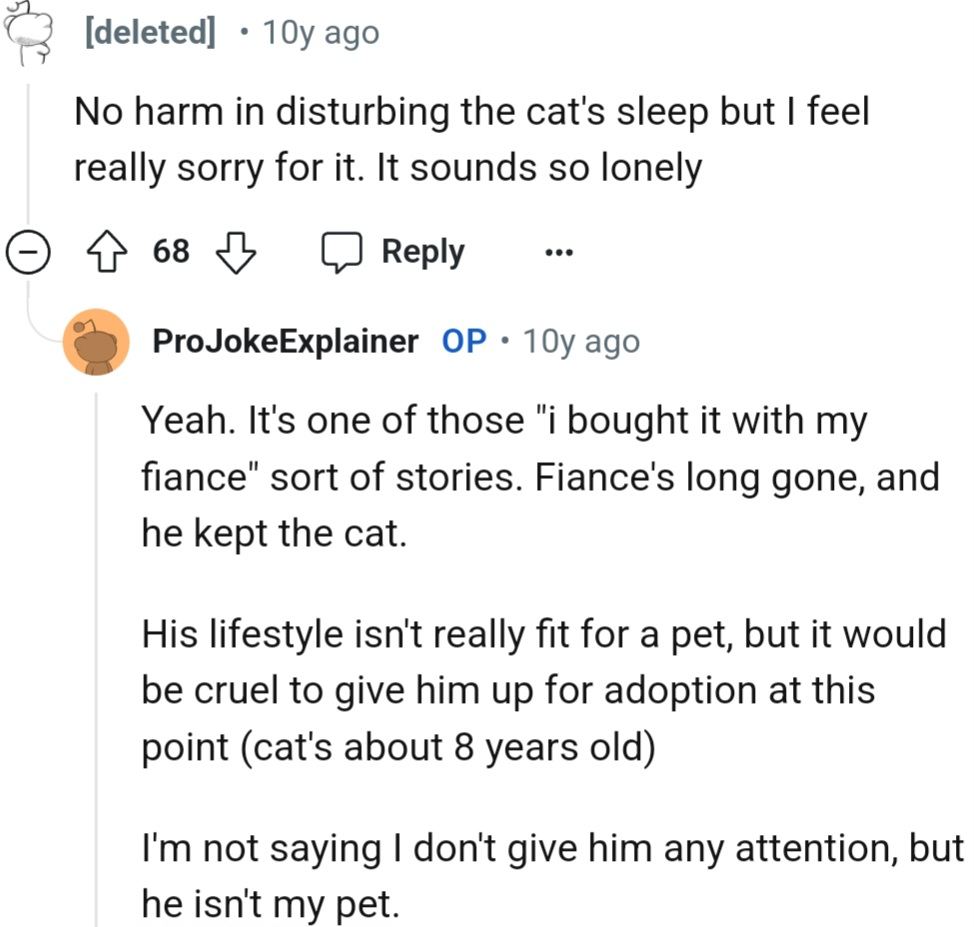Viewport: 974px width, 927px height.
Task: Open the ProJokeExplainer username link
Action: coord(285,342)
